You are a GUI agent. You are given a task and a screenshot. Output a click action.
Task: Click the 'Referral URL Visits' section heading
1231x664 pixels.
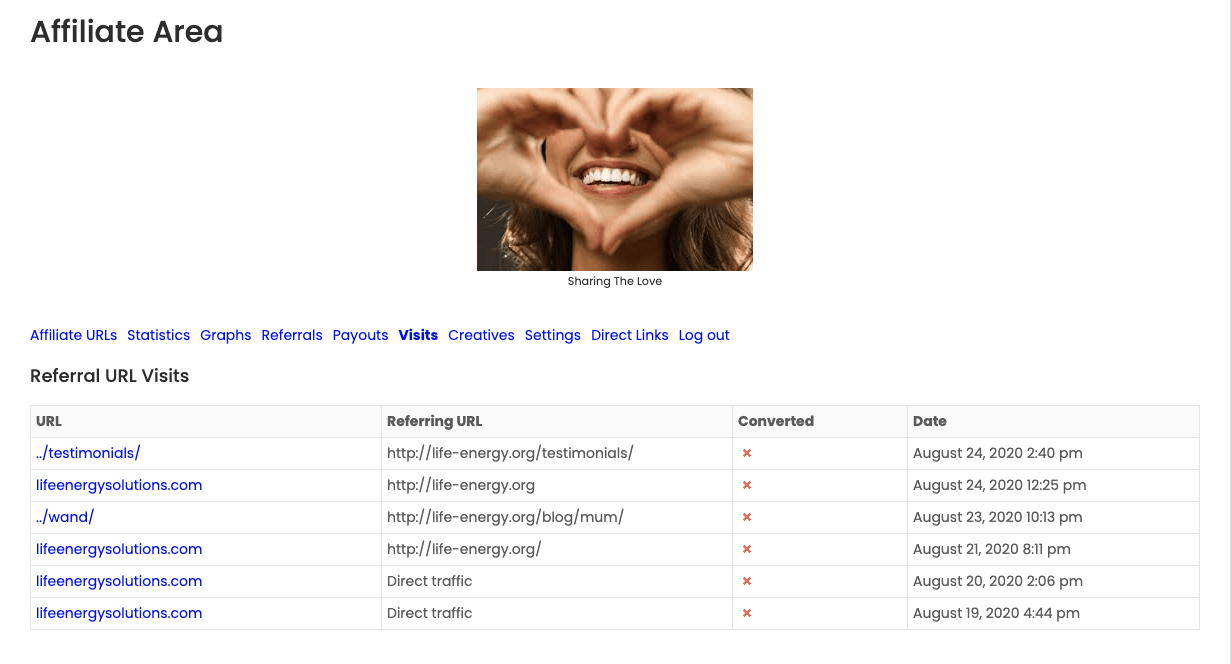click(110, 376)
